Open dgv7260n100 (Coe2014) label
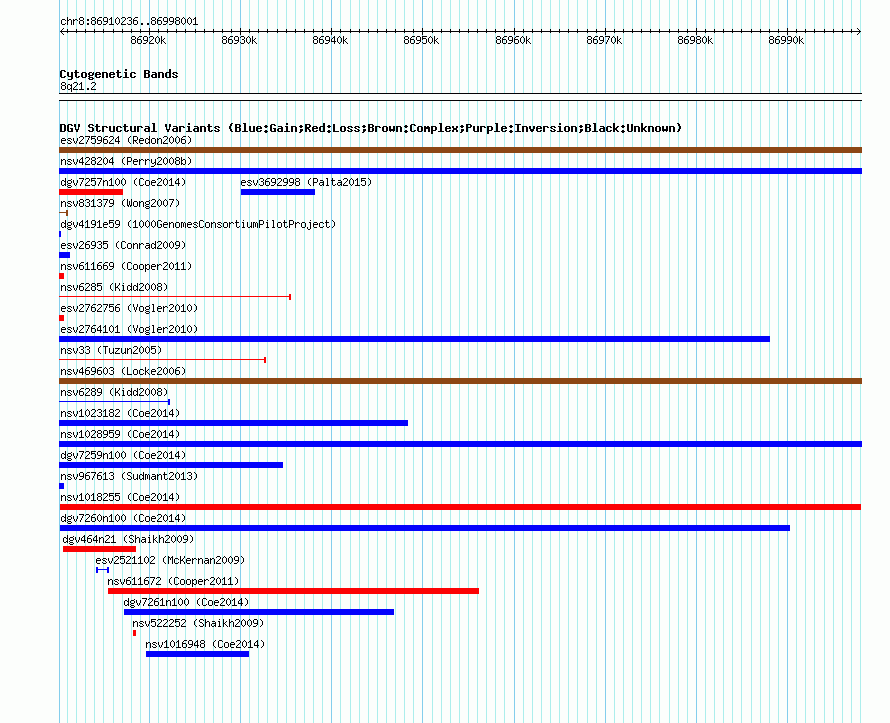Viewport: 890px width, 723px height. pos(123,518)
